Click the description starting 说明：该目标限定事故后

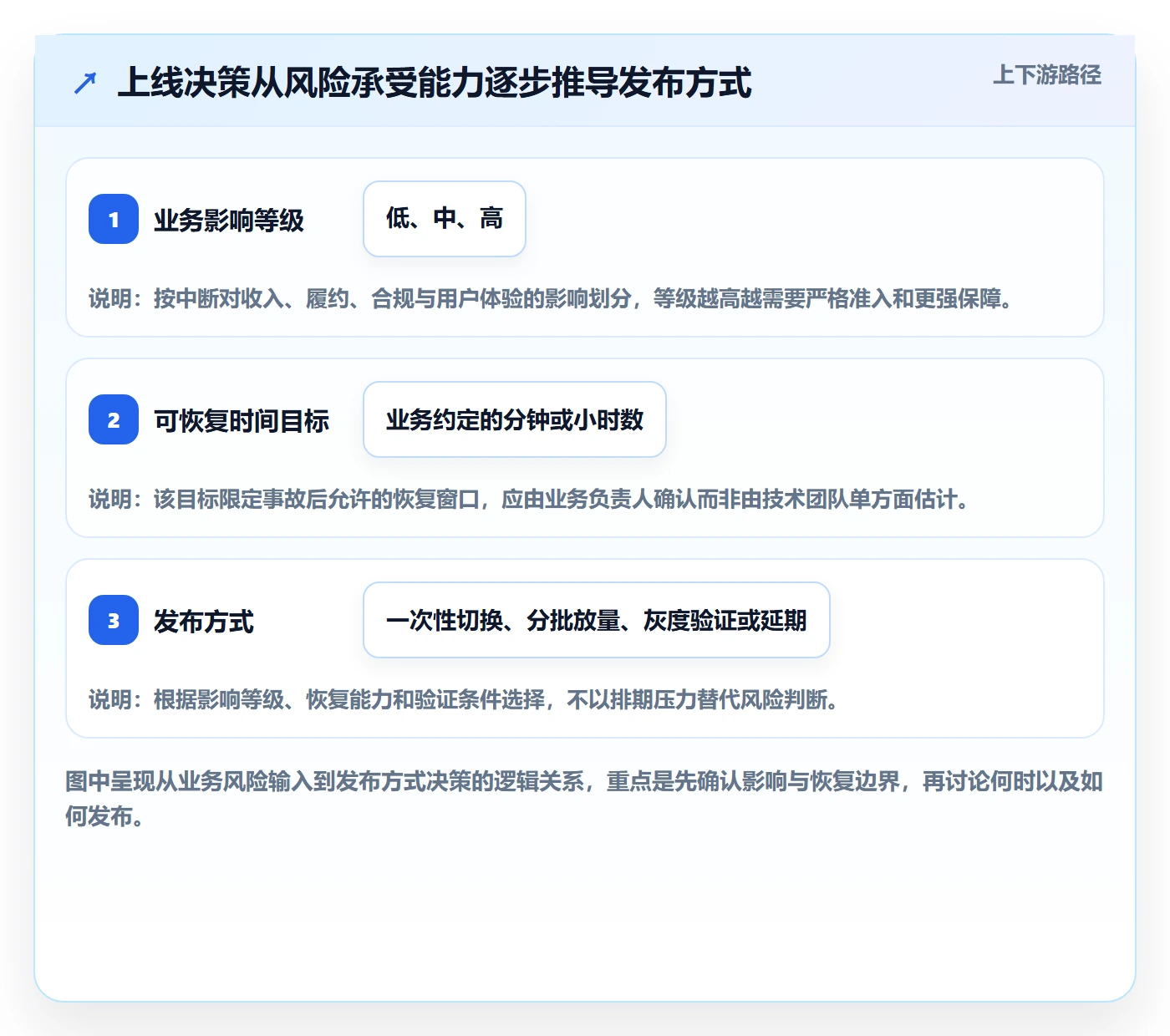coord(529,499)
